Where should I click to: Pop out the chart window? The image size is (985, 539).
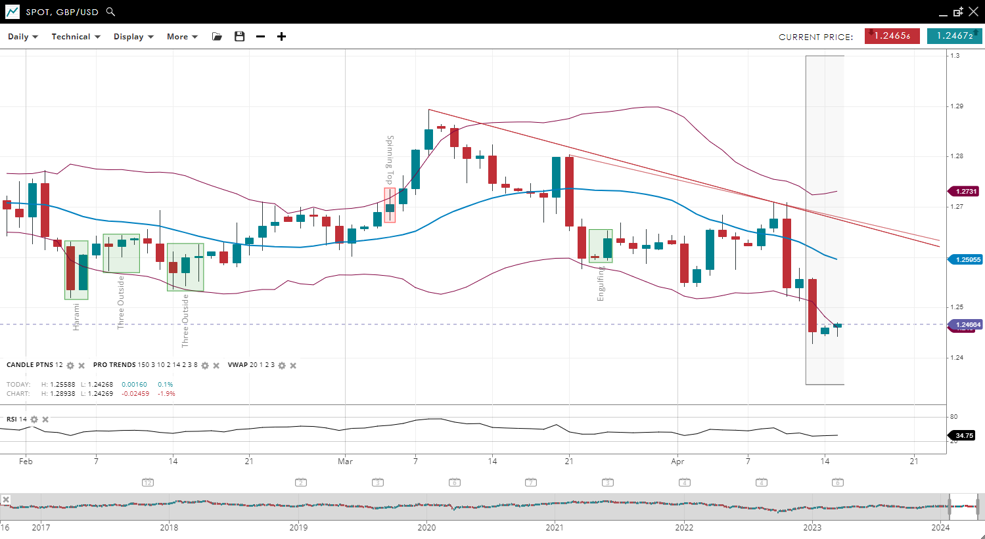(958, 12)
